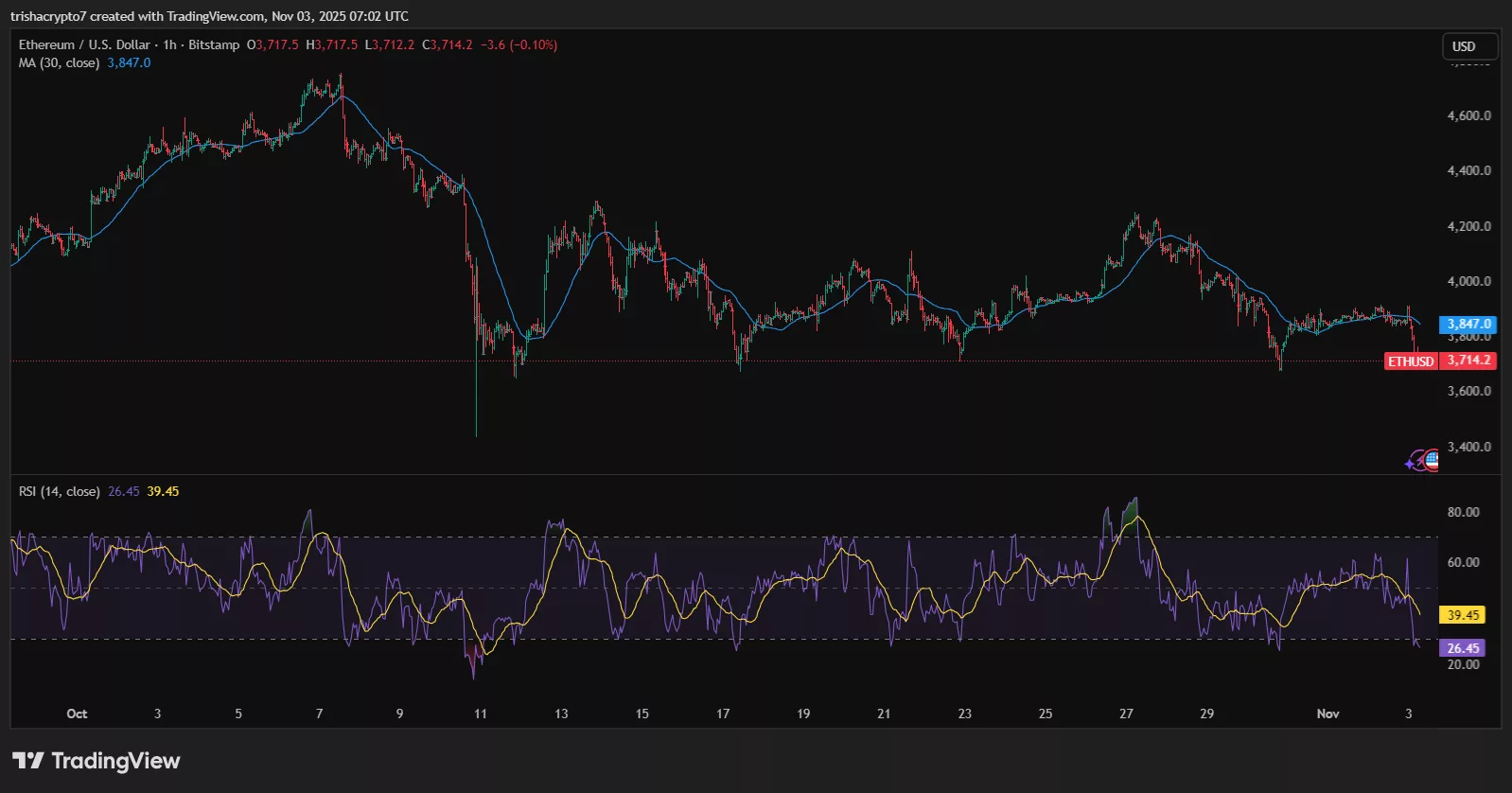Click the red -3.6 (-0.10%) change value
The width and height of the screenshot is (1512, 793).
click(x=519, y=44)
